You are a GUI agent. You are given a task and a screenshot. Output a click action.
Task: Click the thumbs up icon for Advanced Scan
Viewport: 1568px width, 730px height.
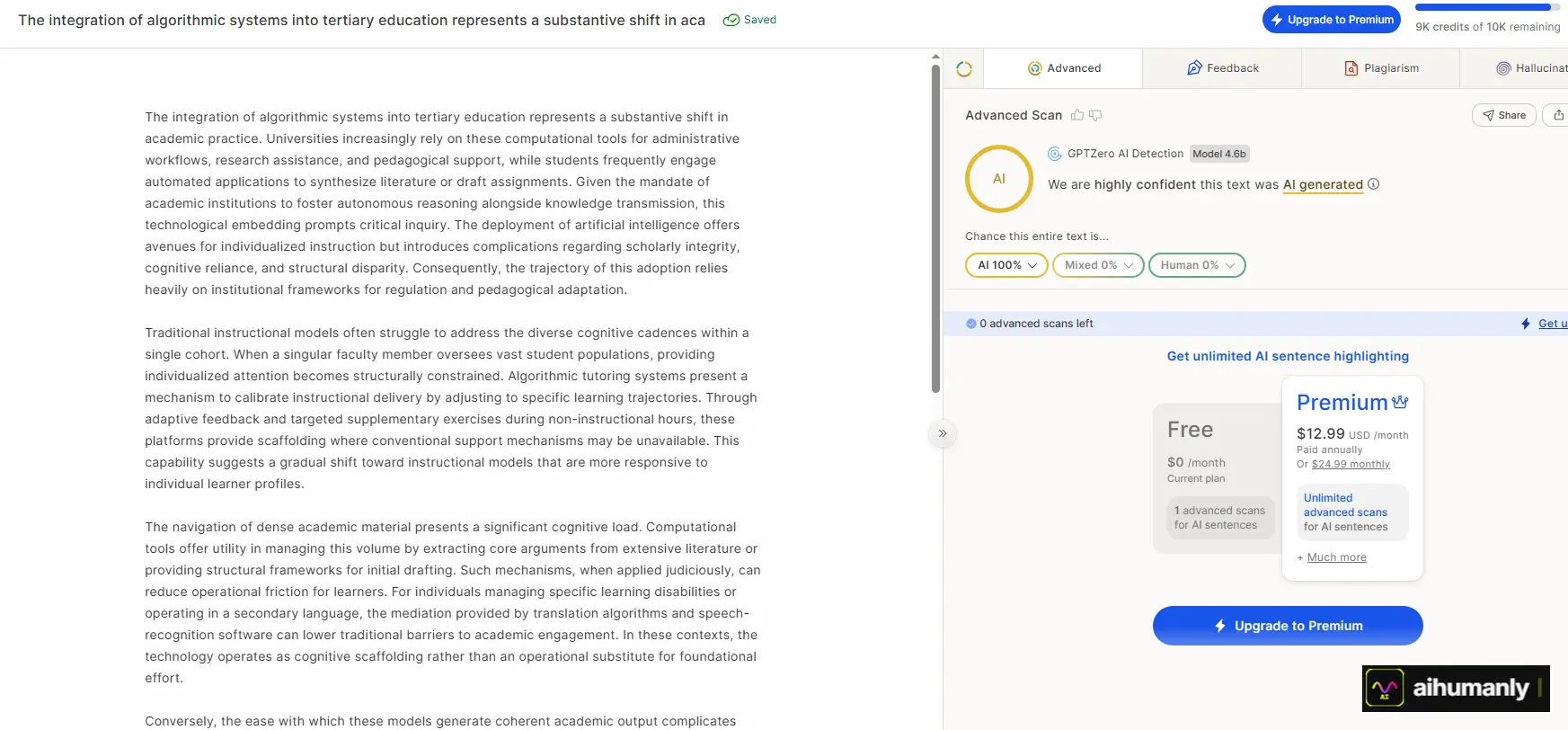click(1077, 115)
